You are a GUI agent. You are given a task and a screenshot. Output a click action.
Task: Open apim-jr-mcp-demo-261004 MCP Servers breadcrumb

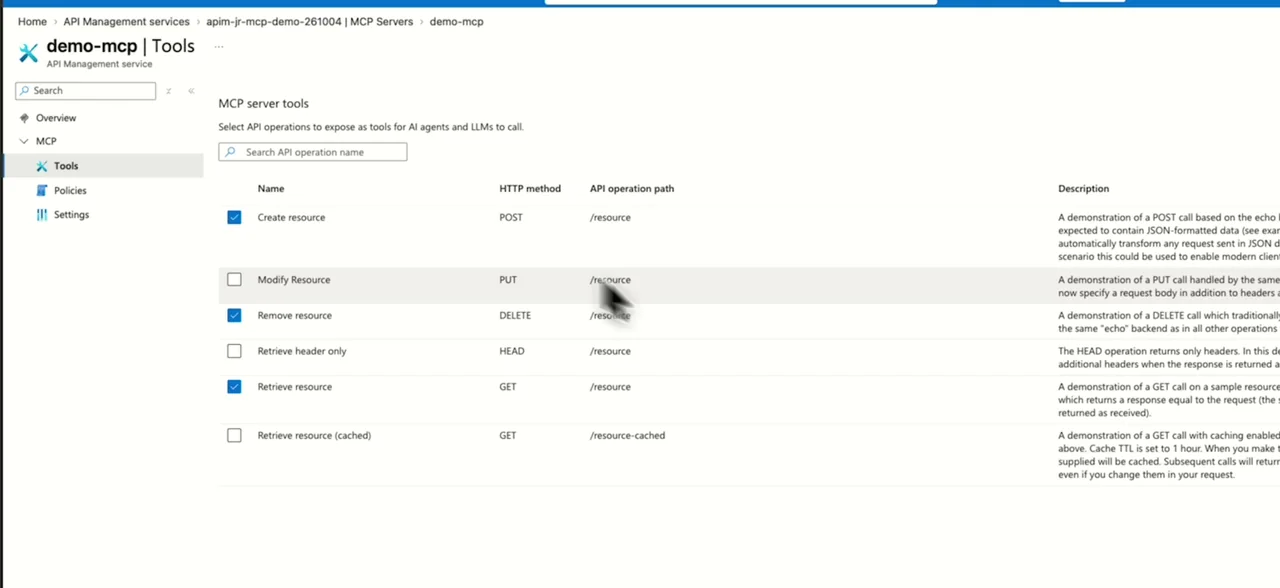[309, 22]
